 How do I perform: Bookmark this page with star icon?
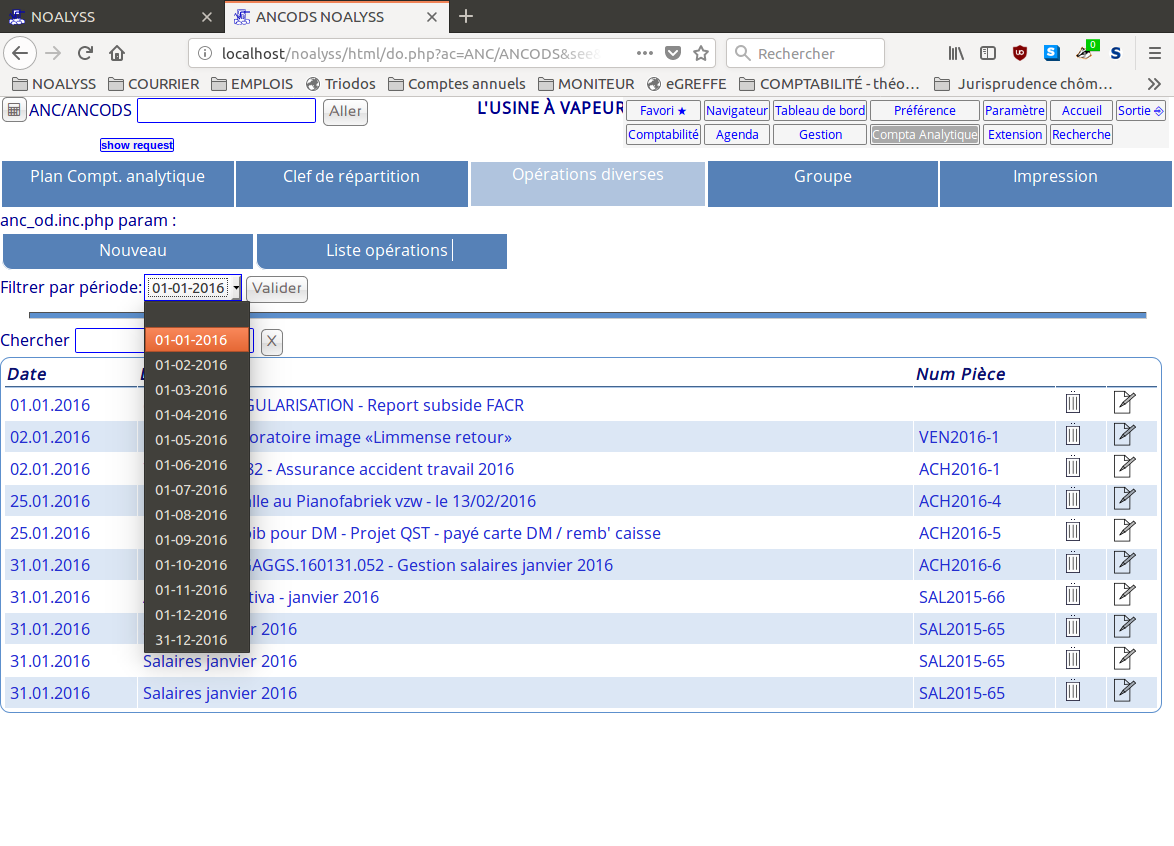[701, 53]
